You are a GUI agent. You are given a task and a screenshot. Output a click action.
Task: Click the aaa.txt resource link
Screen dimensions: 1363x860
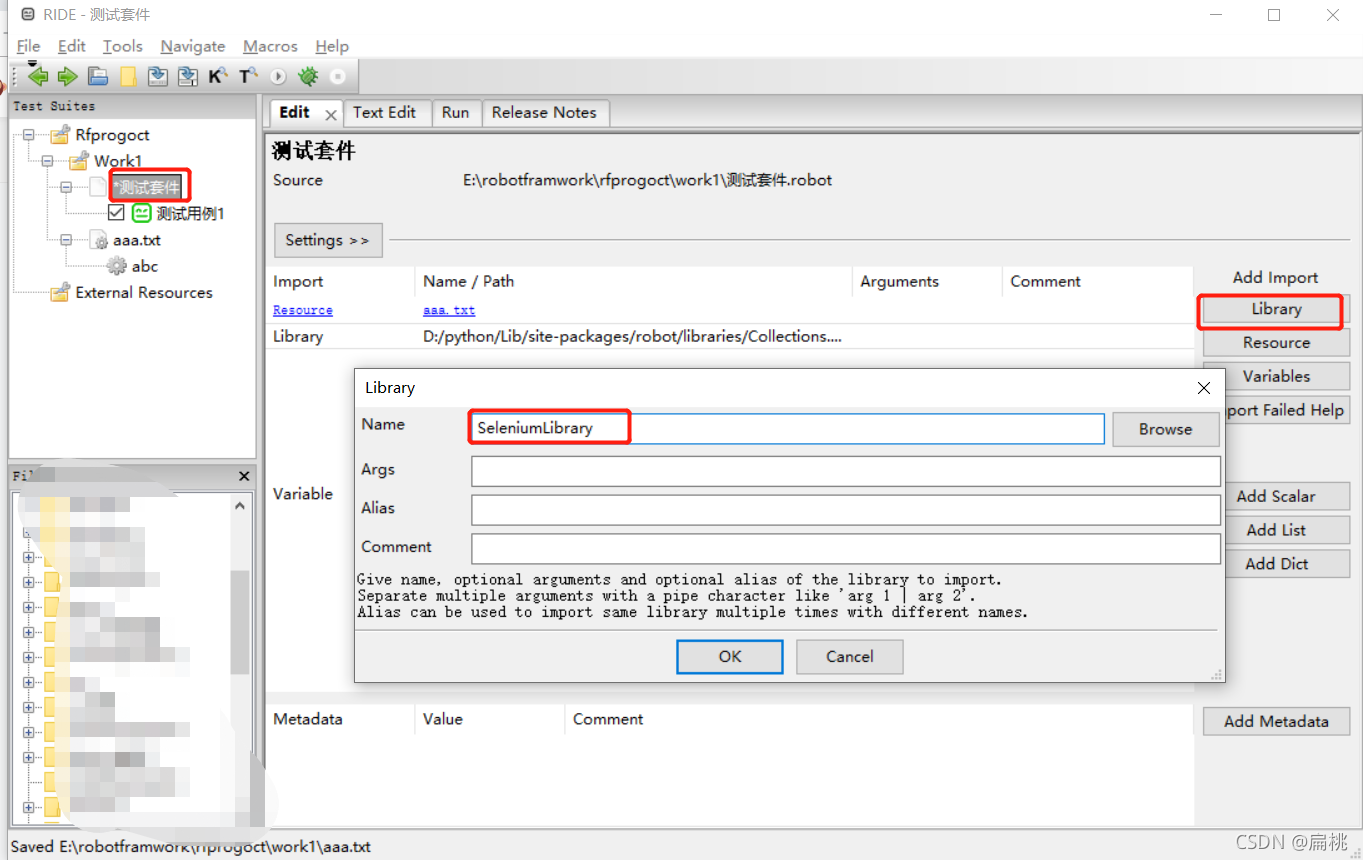point(448,310)
